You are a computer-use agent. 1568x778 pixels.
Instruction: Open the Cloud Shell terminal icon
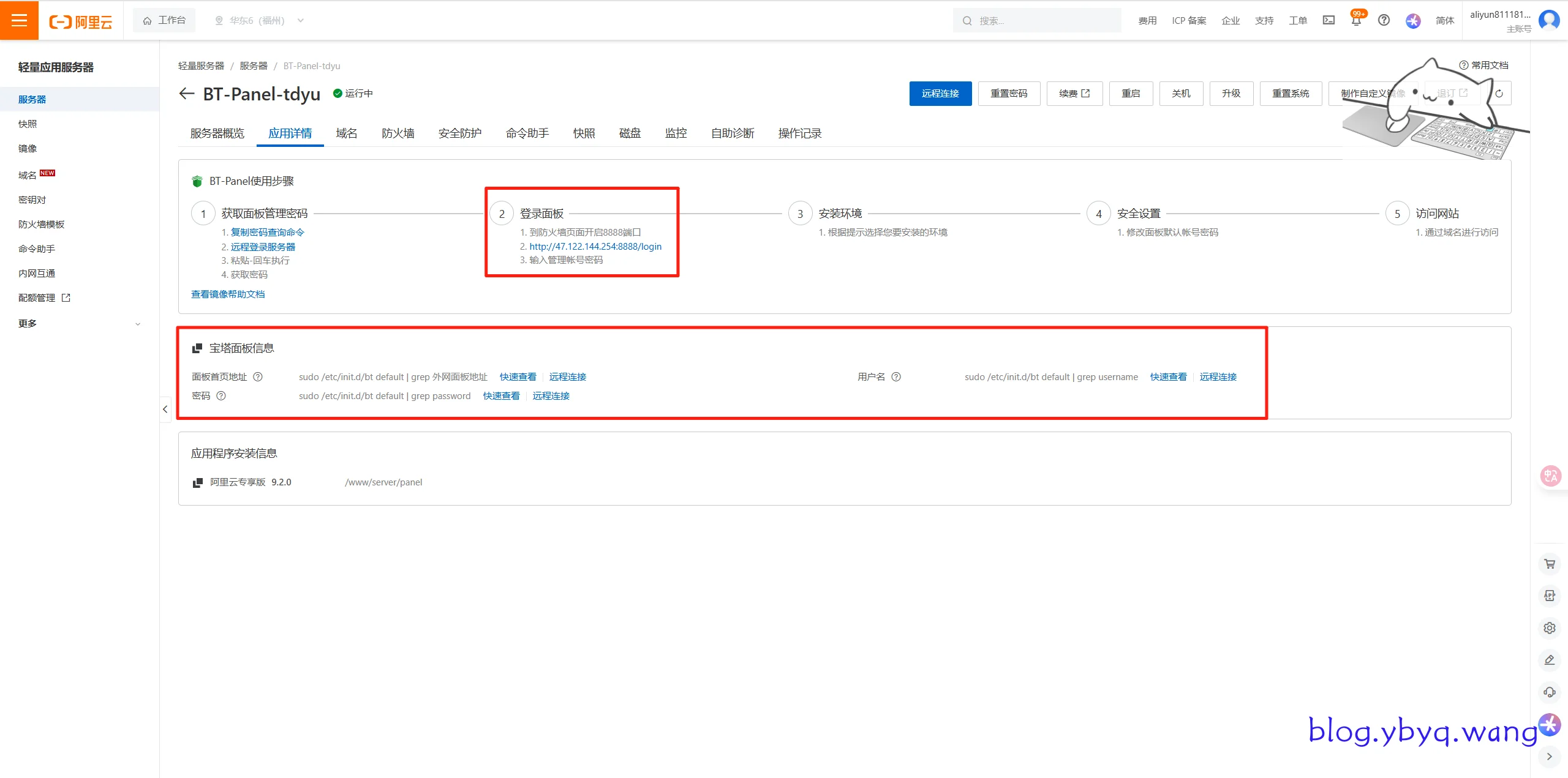pos(1329,20)
